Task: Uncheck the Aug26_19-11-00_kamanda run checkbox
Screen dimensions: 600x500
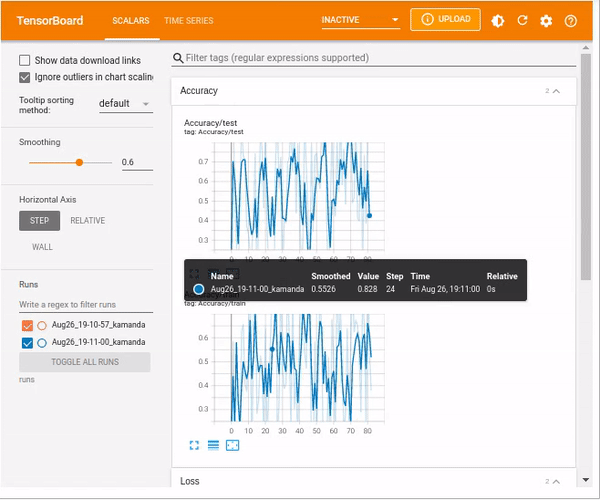Action: pos(27,343)
